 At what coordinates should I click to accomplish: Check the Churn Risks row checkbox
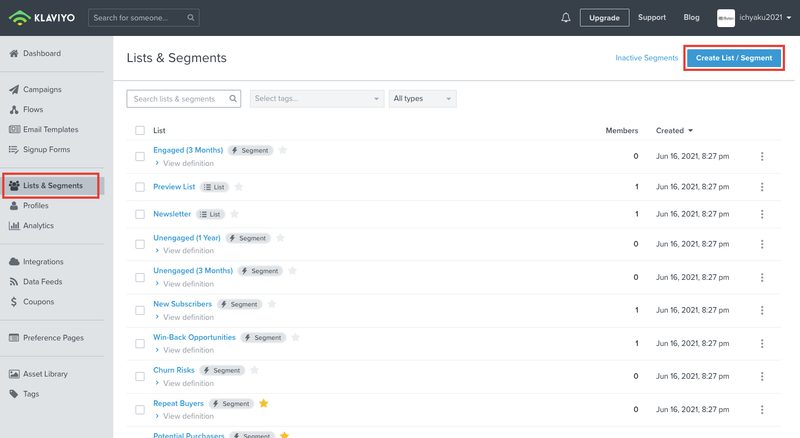click(x=140, y=376)
